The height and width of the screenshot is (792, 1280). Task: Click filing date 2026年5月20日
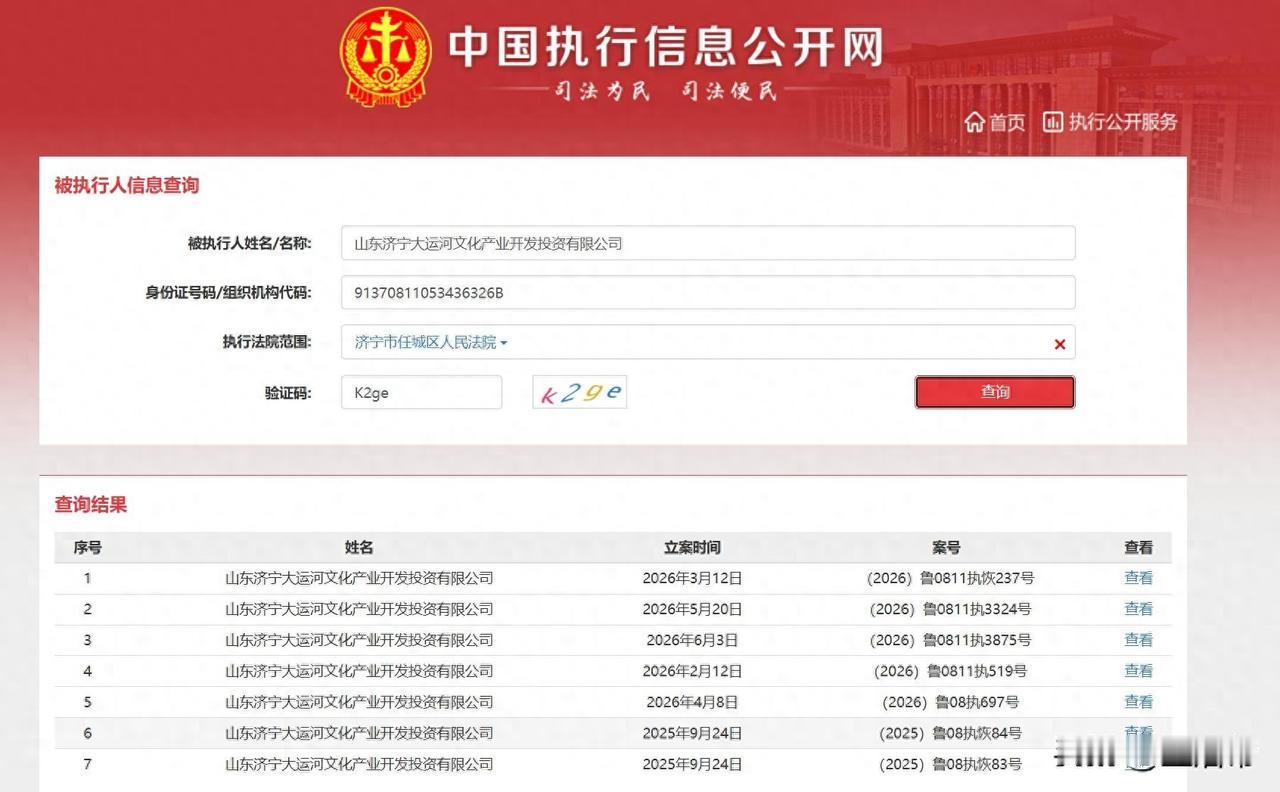tap(692, 609)
